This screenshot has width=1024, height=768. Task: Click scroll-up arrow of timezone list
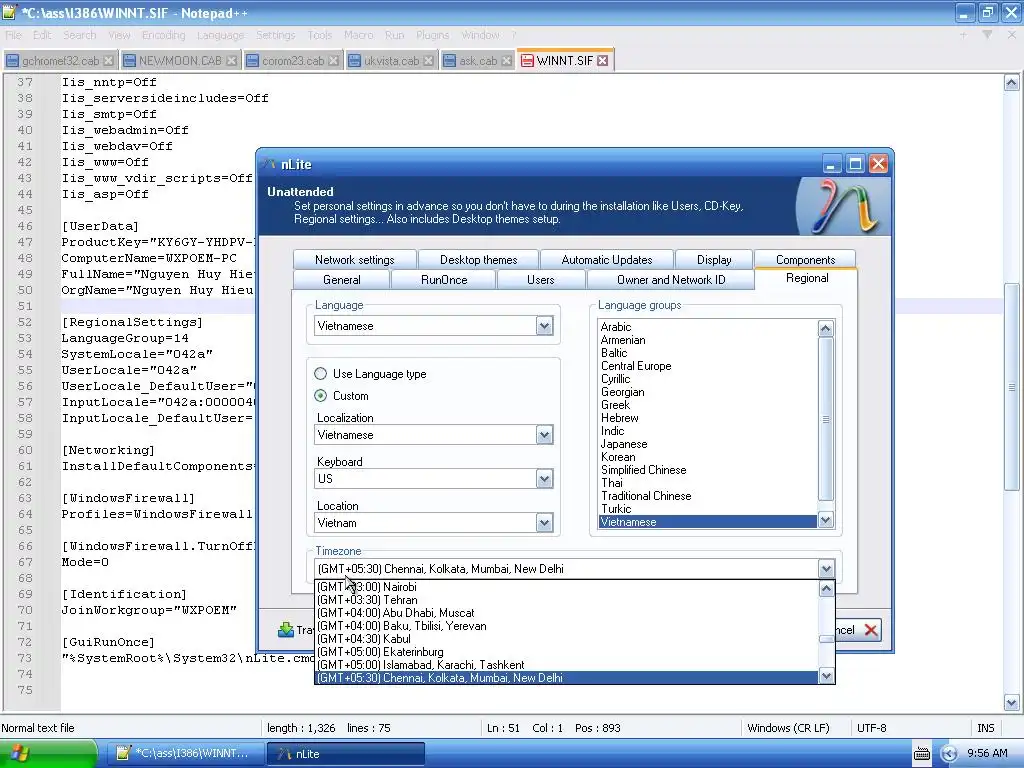(826, 588)
